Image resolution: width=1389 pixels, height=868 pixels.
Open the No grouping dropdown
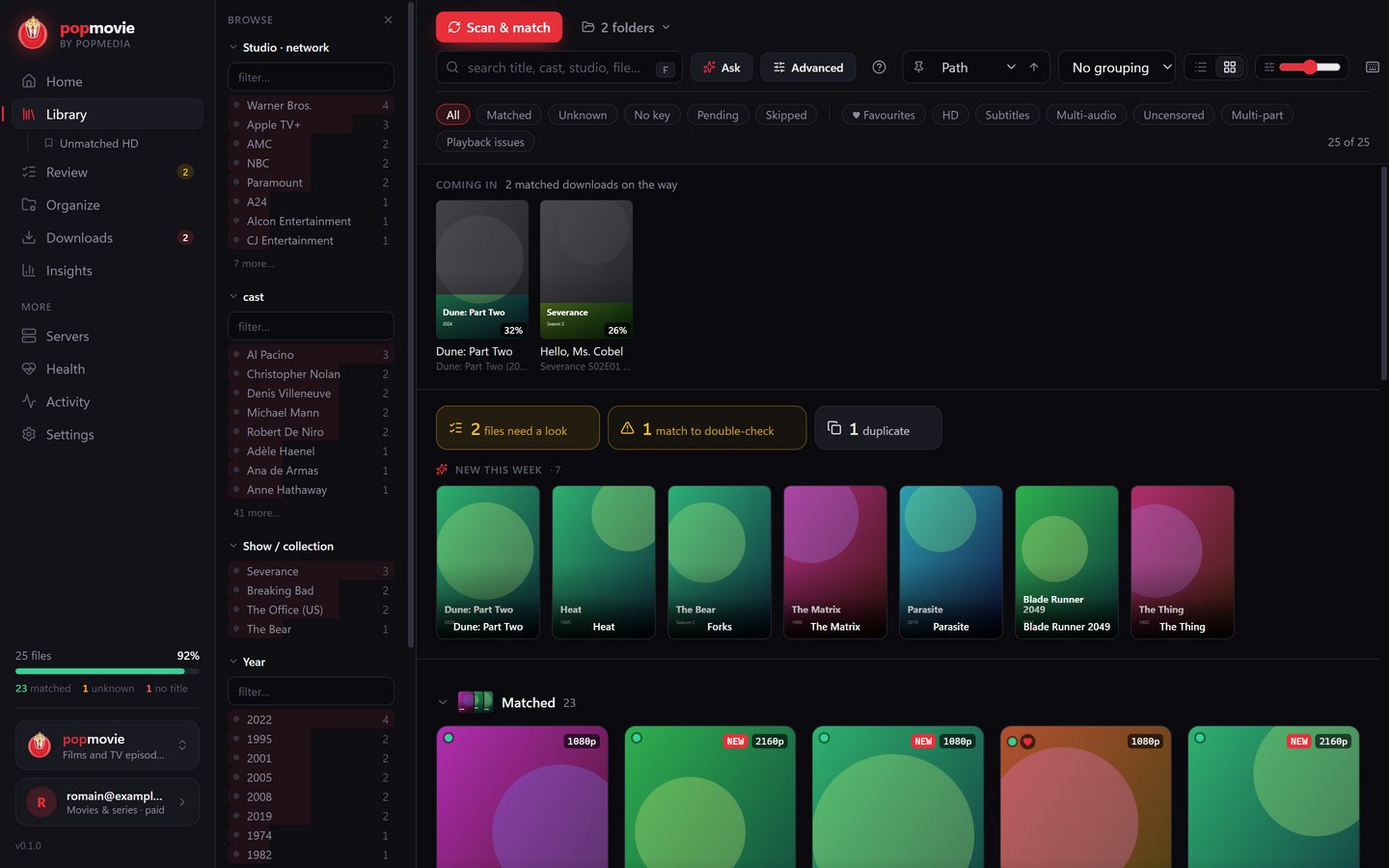click(1117, 68)
